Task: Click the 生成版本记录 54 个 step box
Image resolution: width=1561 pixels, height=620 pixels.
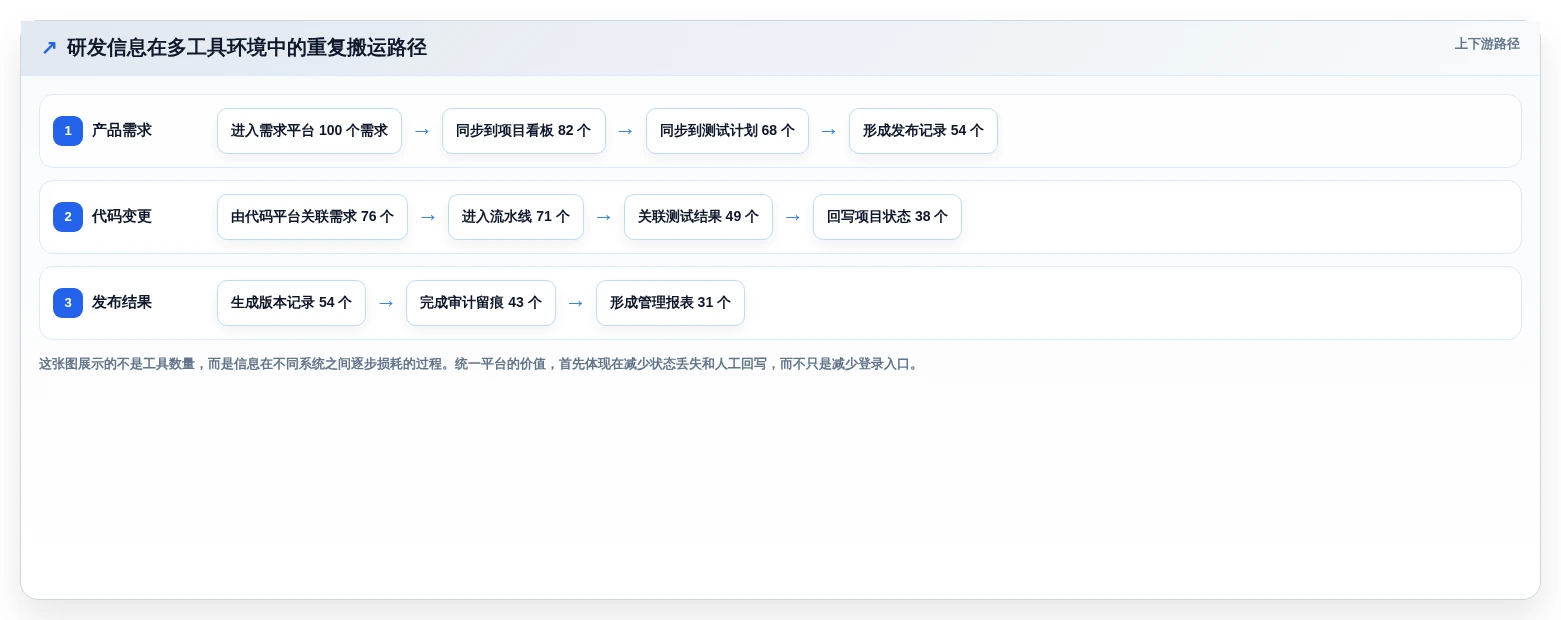Action: [x=291, y=303]
